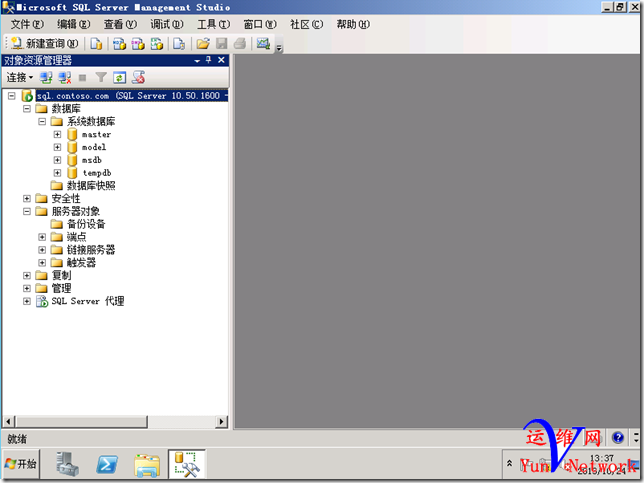The width and height of the screenshot is (644, 483).
Task: Click the Object Explorer scrollbar right arrow
Action: (x=222, y=421)
